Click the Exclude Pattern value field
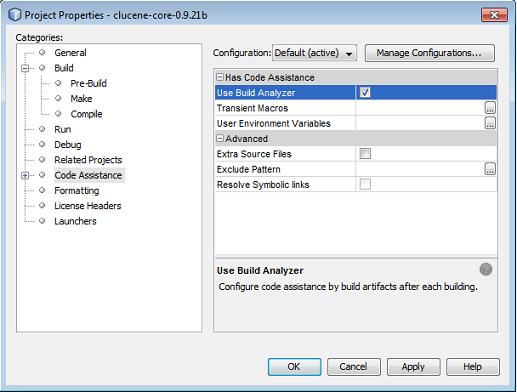The width and height of the screenshot is (517, 392). coord(420,169)
